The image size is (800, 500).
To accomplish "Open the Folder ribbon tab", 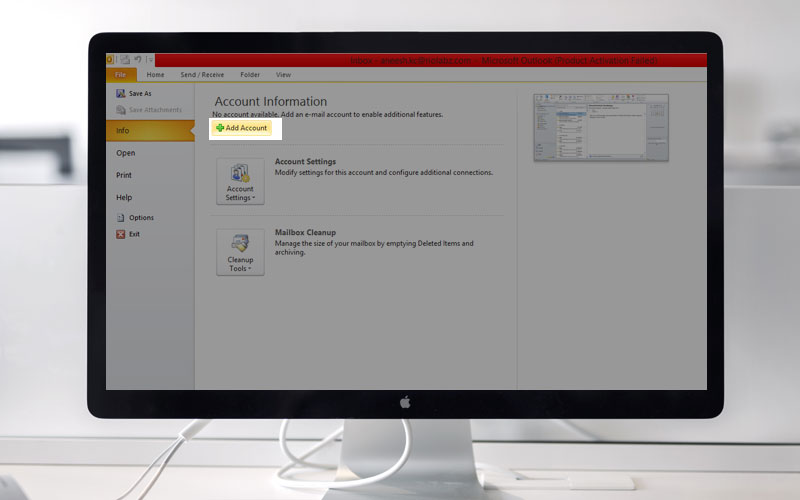I will tap(250, 74).
